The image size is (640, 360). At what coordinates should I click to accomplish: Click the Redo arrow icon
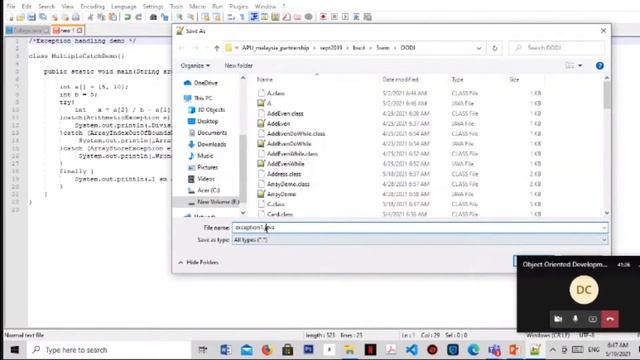138,17
